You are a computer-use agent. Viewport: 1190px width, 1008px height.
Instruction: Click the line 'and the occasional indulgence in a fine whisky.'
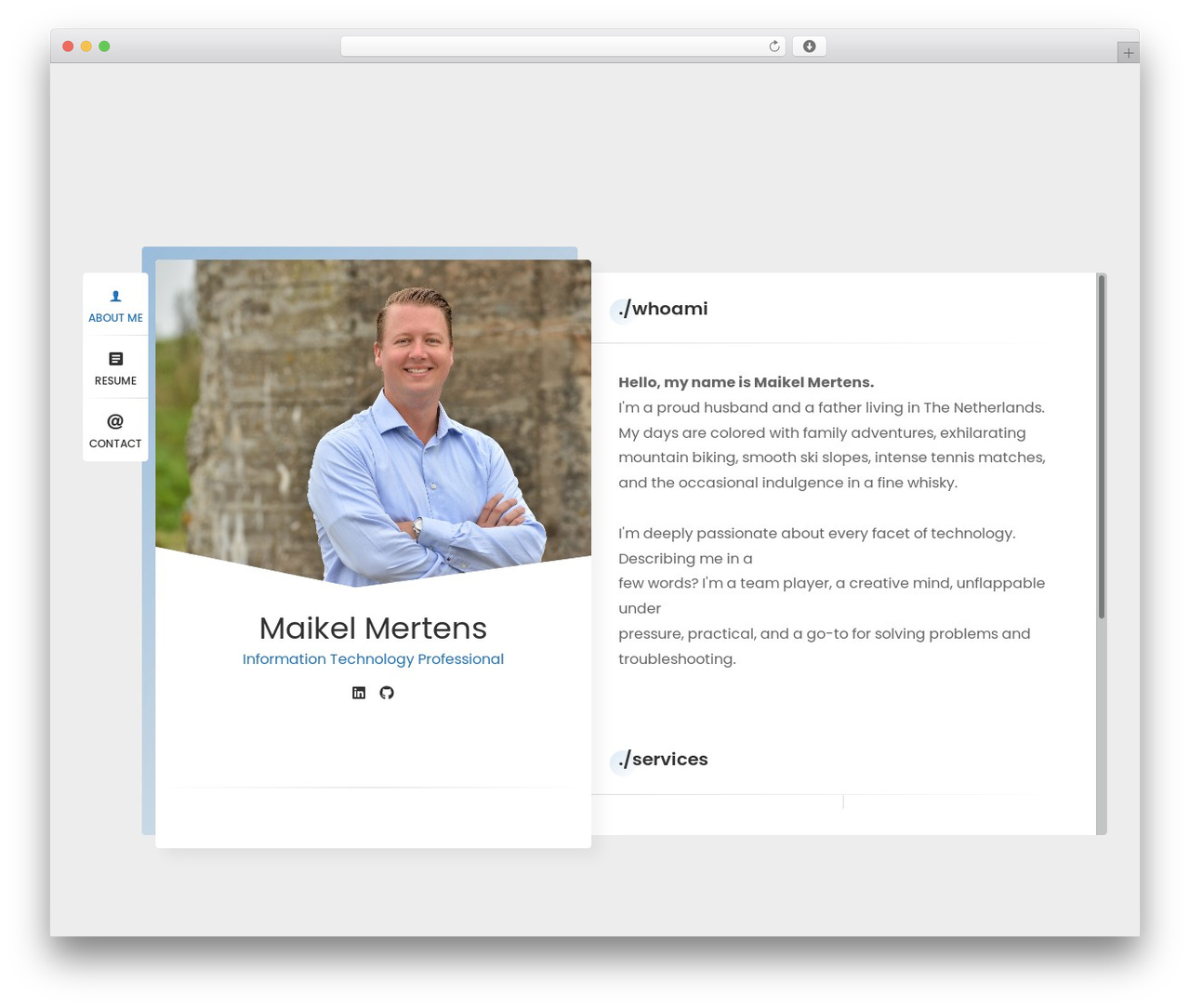click(x=788, y=483)
